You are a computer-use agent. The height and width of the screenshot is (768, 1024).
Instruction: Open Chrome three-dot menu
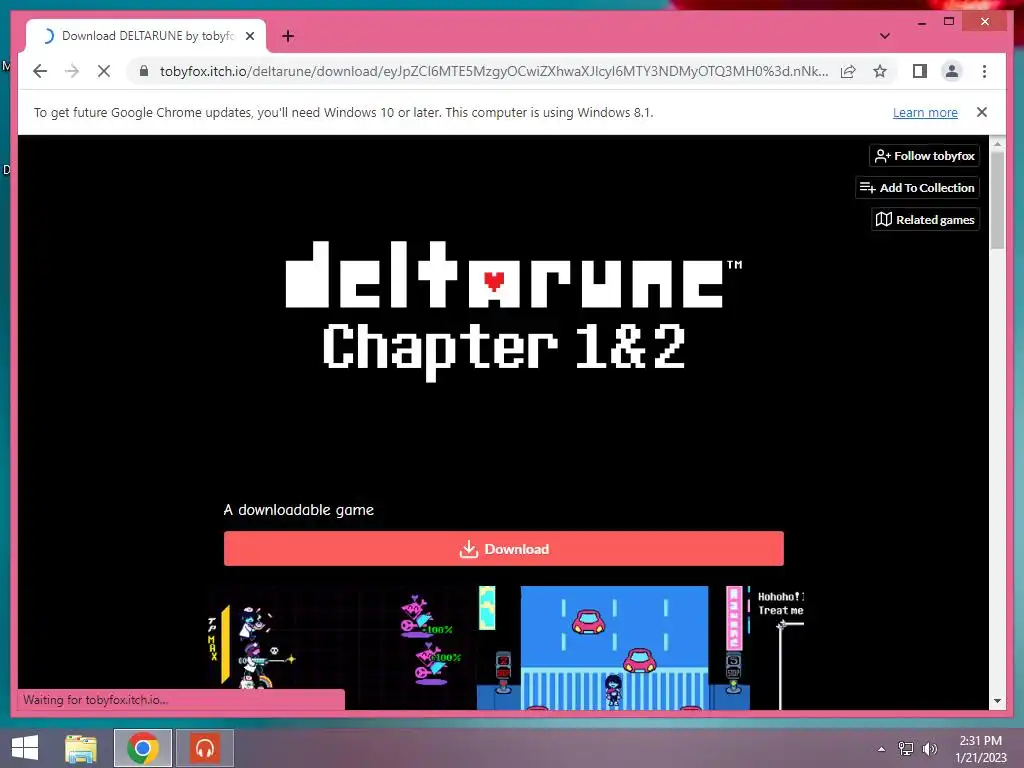pyautogui.click(x=984, y=71)
